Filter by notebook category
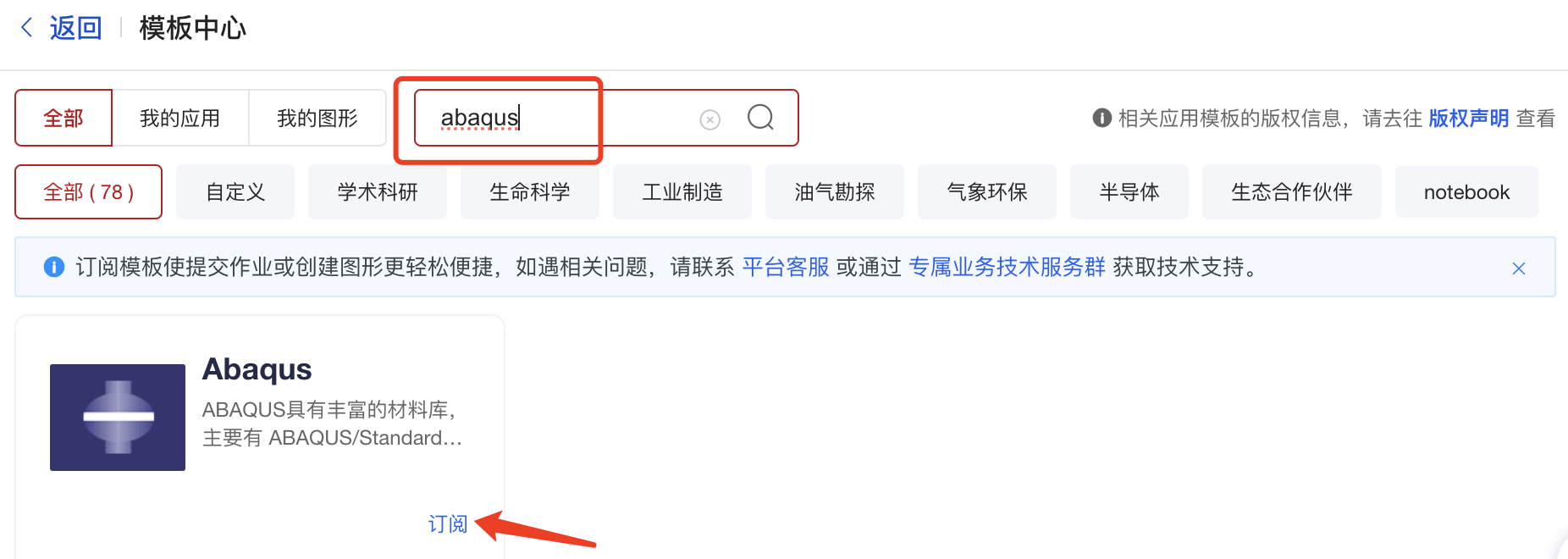This screenshot has height=559, width=1568. tap(1466, 192)
